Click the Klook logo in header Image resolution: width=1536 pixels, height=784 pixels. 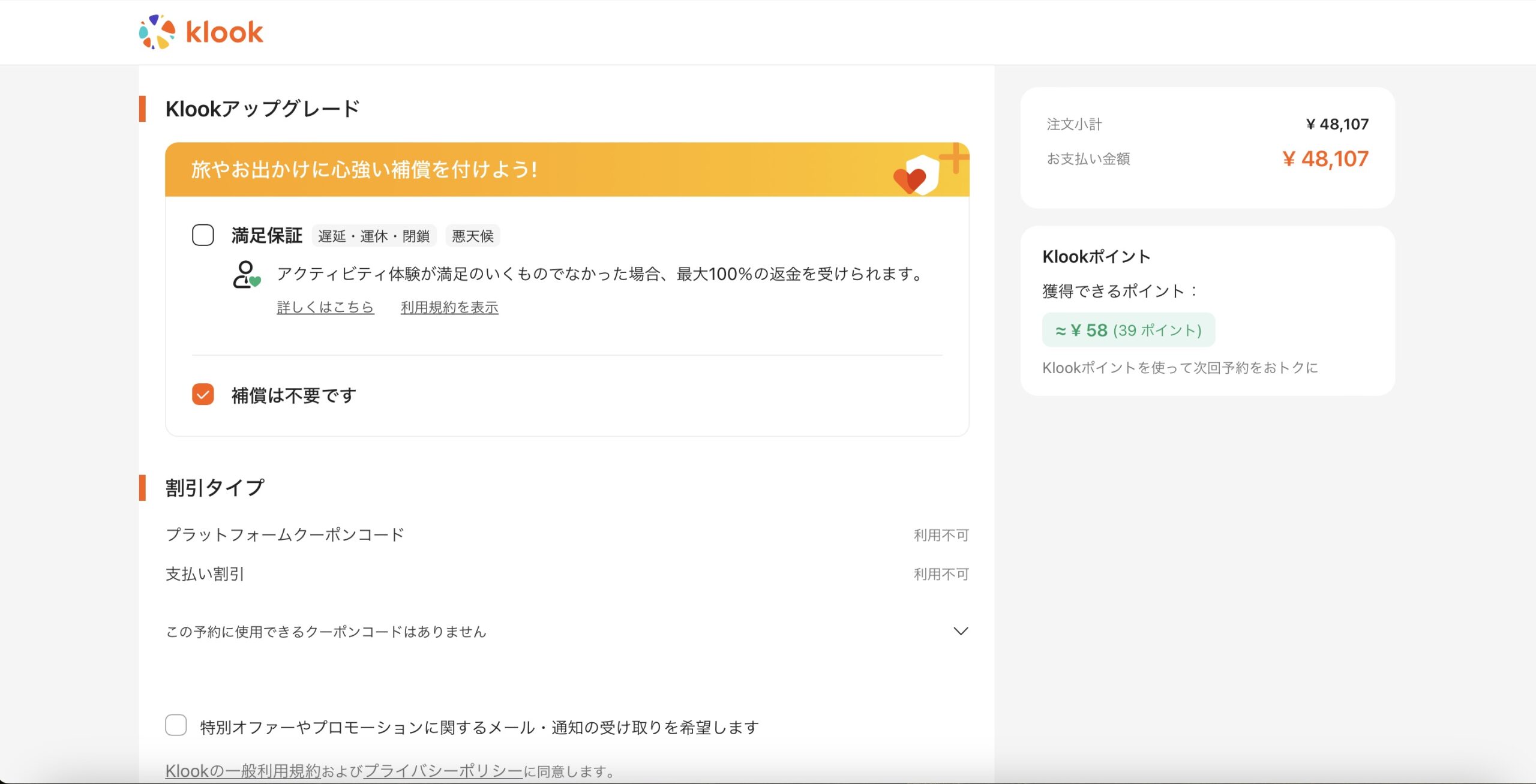click(201, 32)
